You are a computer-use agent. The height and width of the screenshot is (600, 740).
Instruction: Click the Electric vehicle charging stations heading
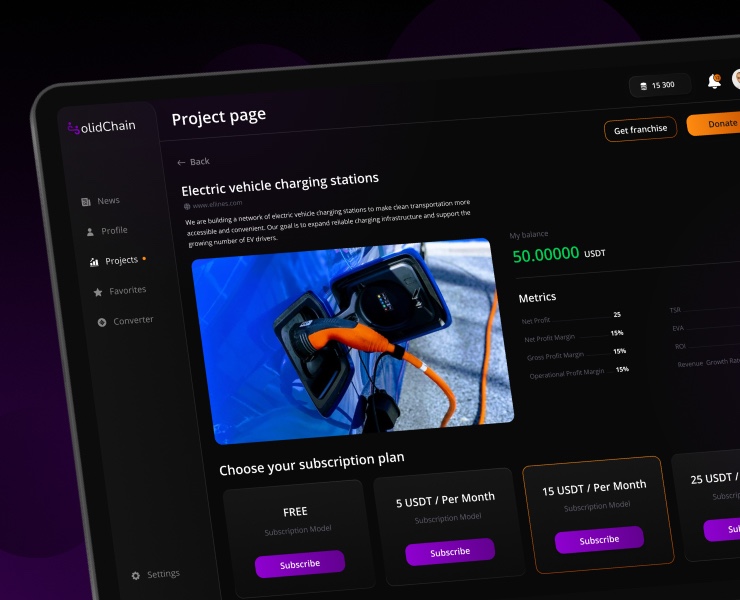click(x=280, y=184)
